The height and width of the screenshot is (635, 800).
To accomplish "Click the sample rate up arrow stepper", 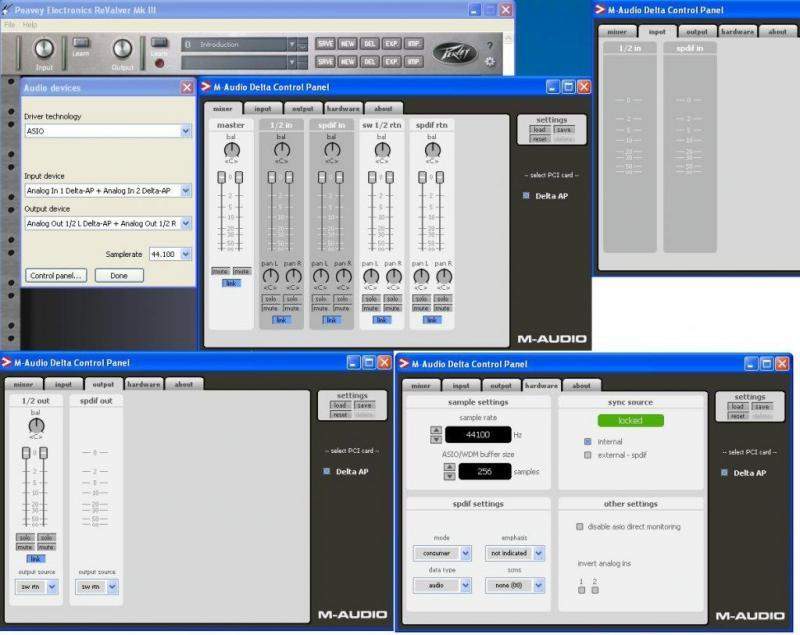I will click(x=435, y=430).
